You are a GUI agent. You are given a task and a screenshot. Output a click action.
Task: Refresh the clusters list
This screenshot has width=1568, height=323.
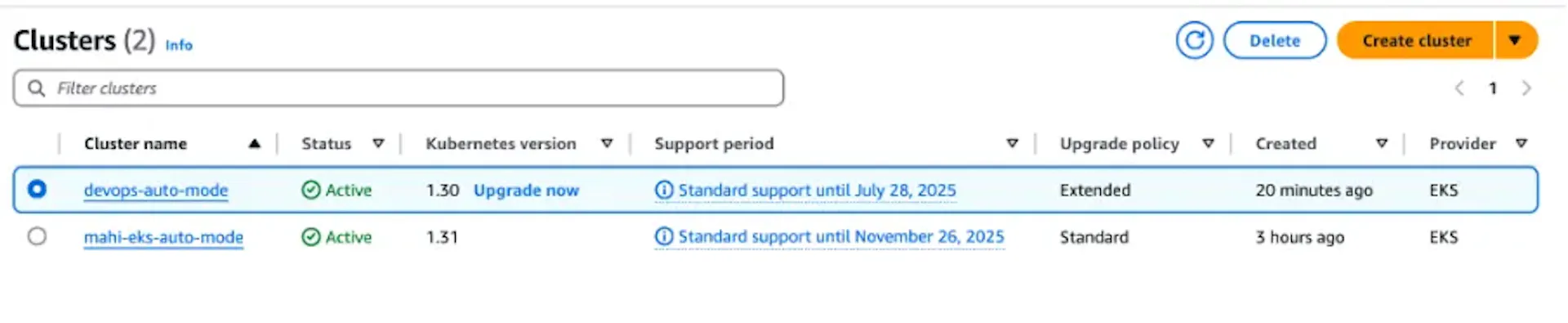pyautogui.click(x=1194, y=40)
